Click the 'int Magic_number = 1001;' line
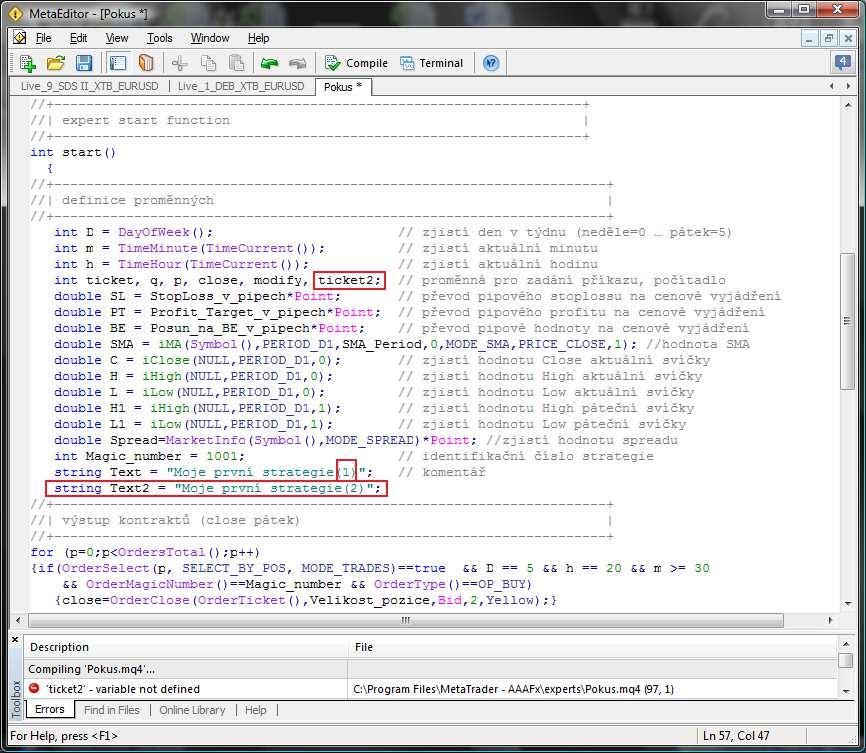 (x=149, y=456)
